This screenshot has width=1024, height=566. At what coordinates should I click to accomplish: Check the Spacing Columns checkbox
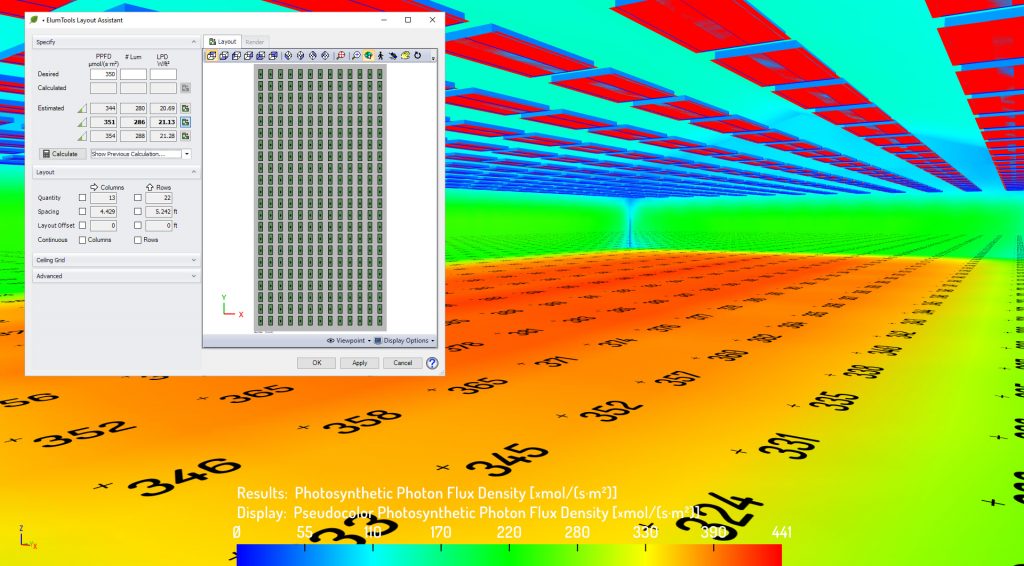click(82, 212)
